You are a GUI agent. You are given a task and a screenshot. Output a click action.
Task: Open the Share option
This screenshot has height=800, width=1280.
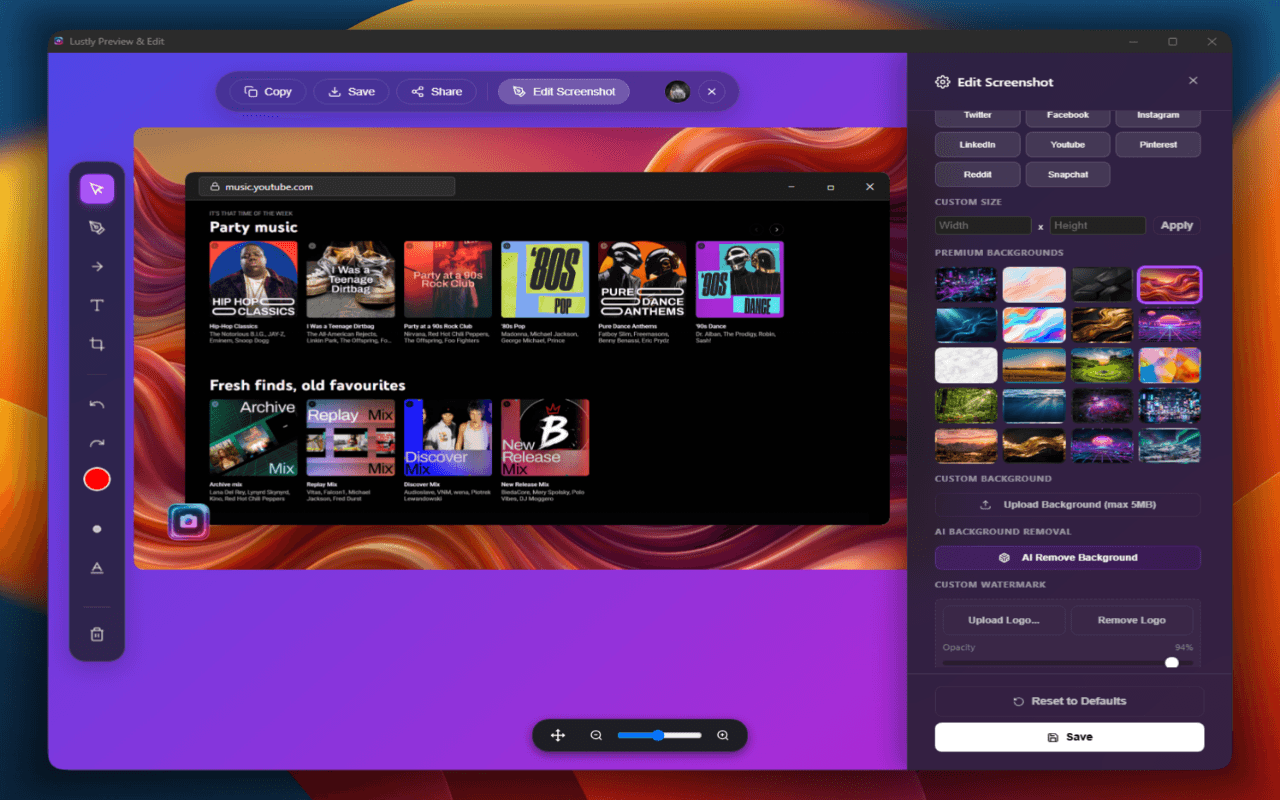pos(436,91)
